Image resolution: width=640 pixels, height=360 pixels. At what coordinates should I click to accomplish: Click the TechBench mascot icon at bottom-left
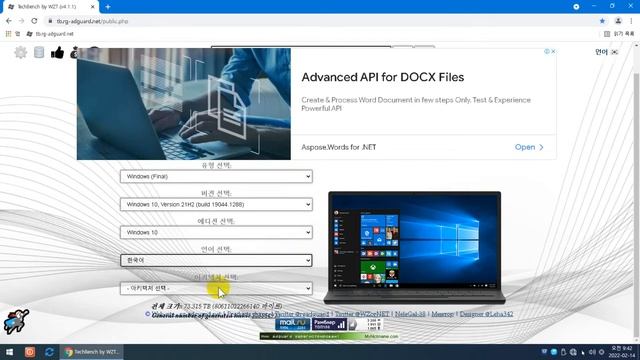(x=16, y=321)
